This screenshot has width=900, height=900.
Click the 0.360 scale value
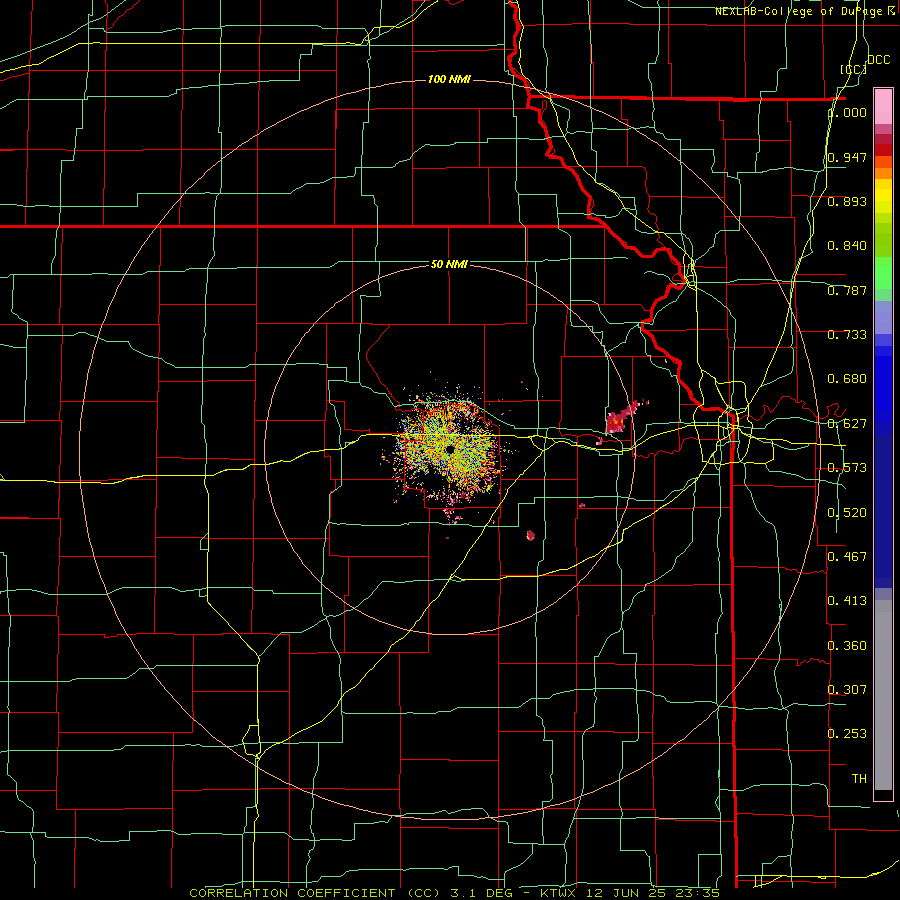coord(847,645)
